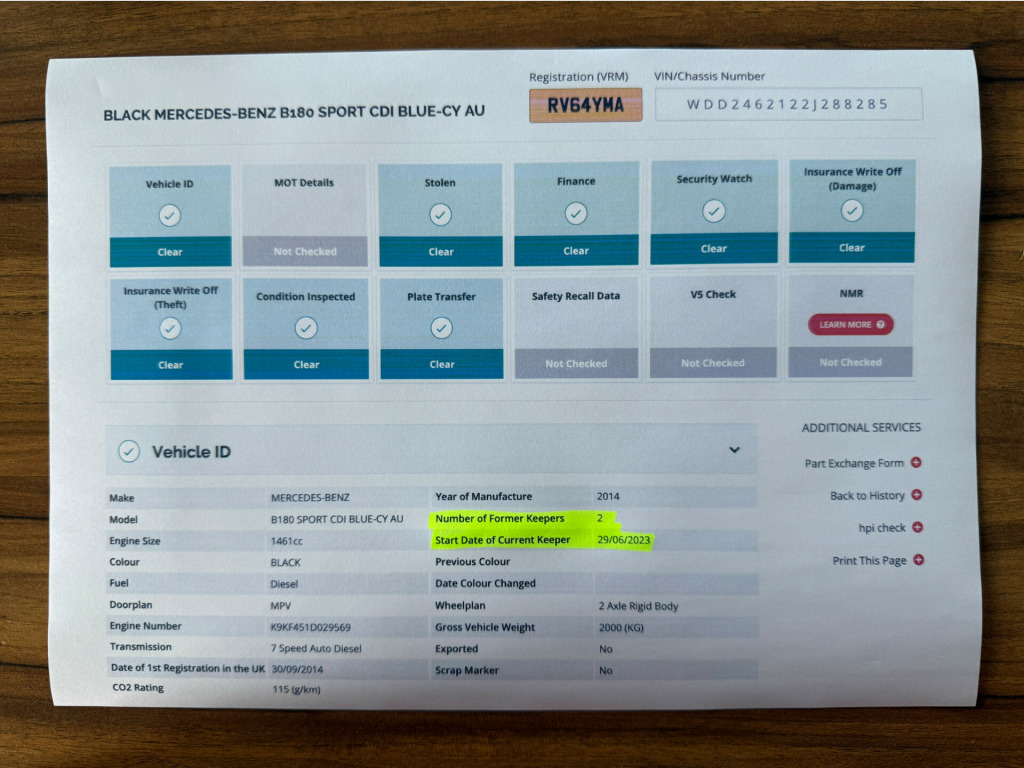Go Back to History link
The height and width of the screenshot is (768, 1024).
[867, 496]
